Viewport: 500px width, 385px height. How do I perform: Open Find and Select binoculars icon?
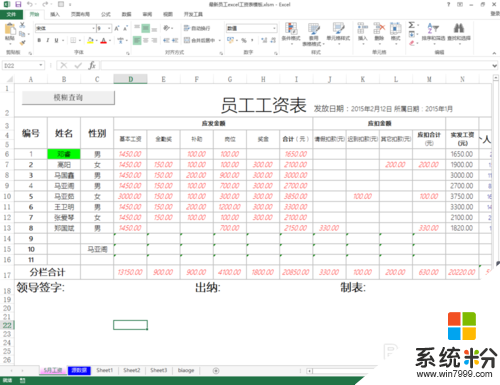pos(459,28)
